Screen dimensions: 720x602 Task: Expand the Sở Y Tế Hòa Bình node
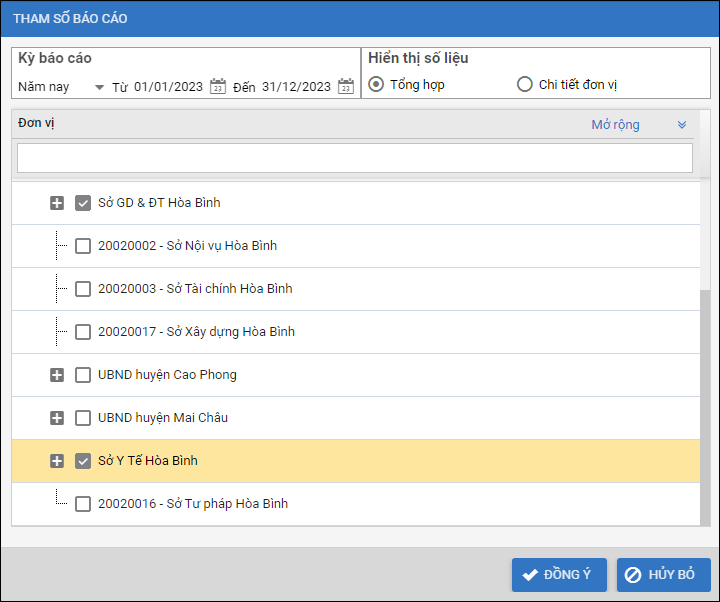(57, 461)
